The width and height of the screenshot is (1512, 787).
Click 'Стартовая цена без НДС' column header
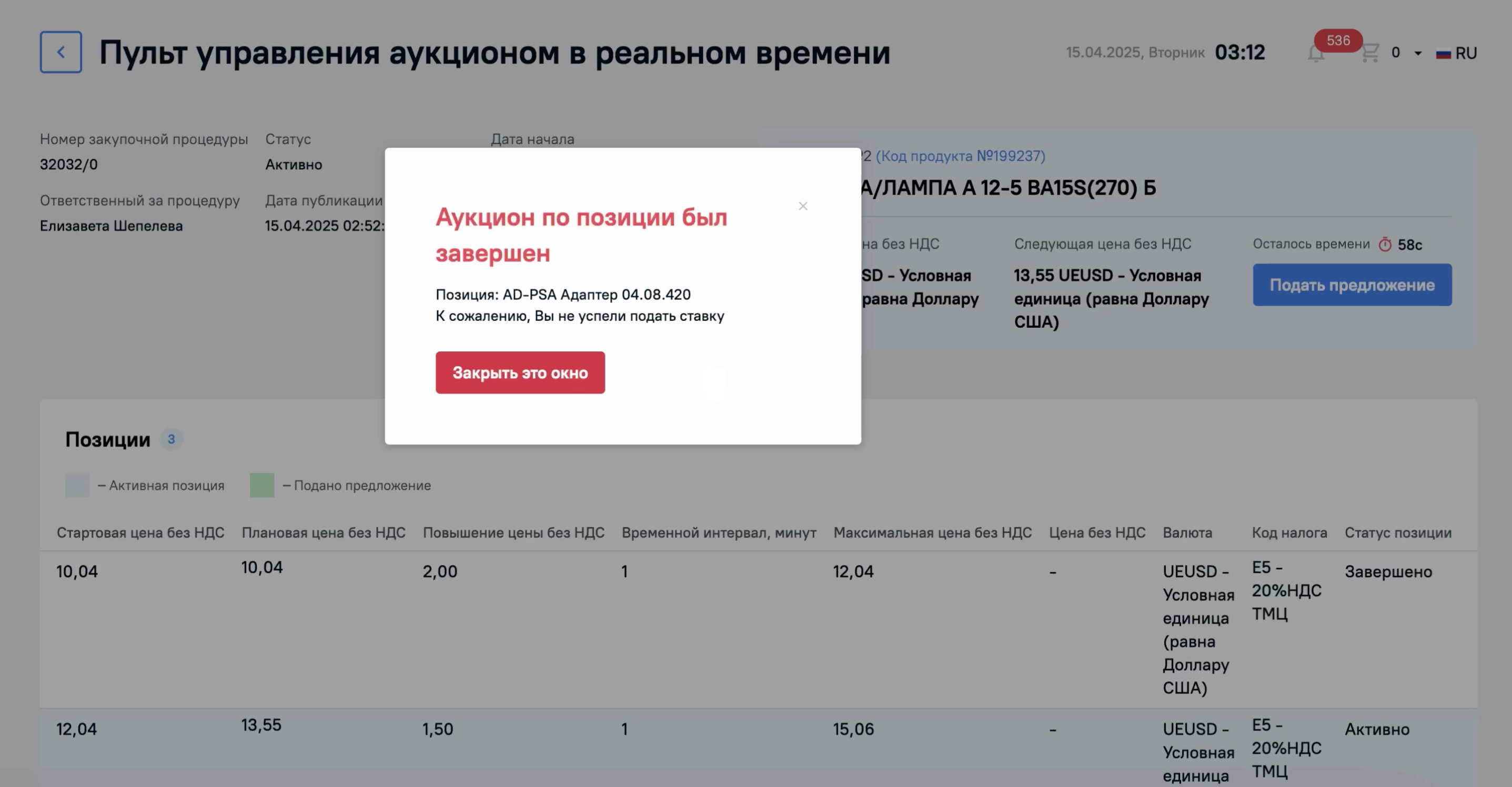pyautogui.click(x=140, y=533)
